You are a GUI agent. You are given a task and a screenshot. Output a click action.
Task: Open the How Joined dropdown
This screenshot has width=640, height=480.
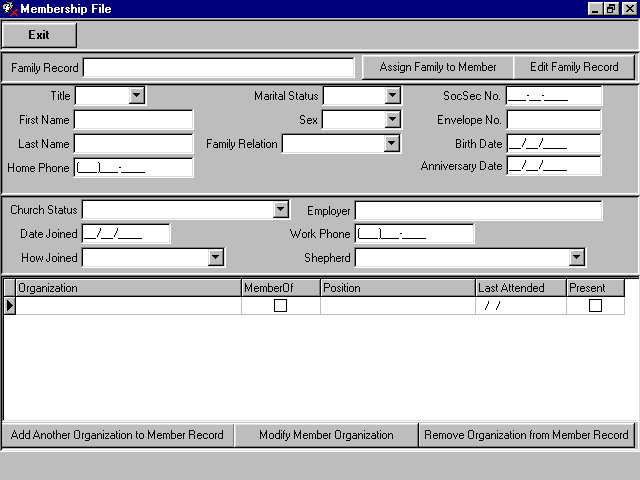(215, 258)
